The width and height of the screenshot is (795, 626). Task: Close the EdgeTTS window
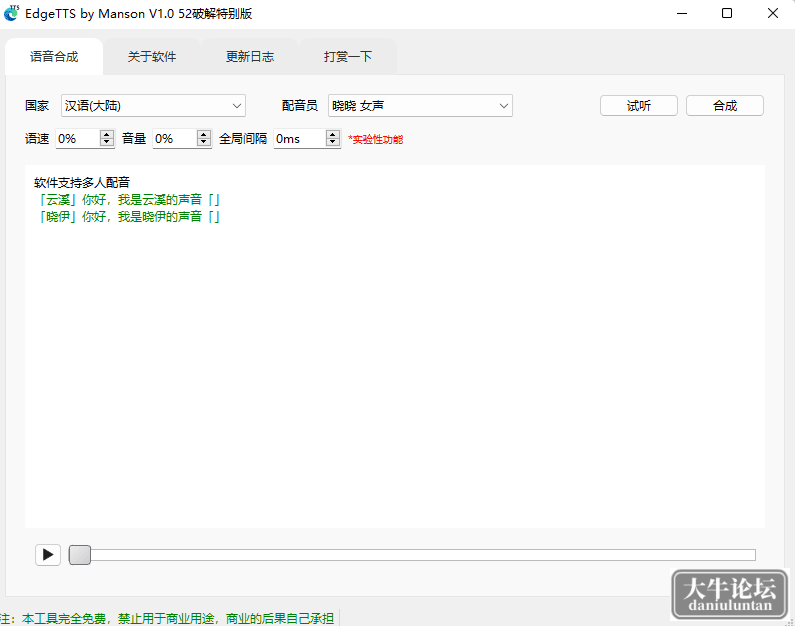tap(773, 13)
